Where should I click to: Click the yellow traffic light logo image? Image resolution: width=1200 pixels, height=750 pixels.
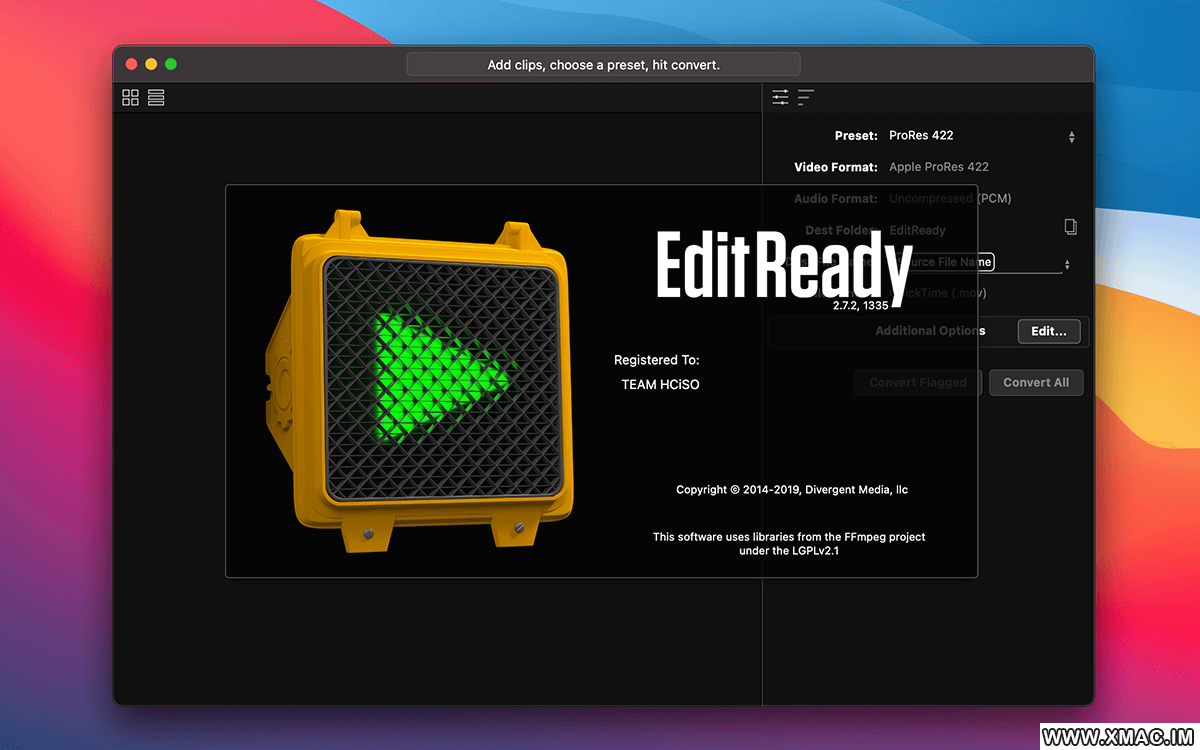pos(417,380)
